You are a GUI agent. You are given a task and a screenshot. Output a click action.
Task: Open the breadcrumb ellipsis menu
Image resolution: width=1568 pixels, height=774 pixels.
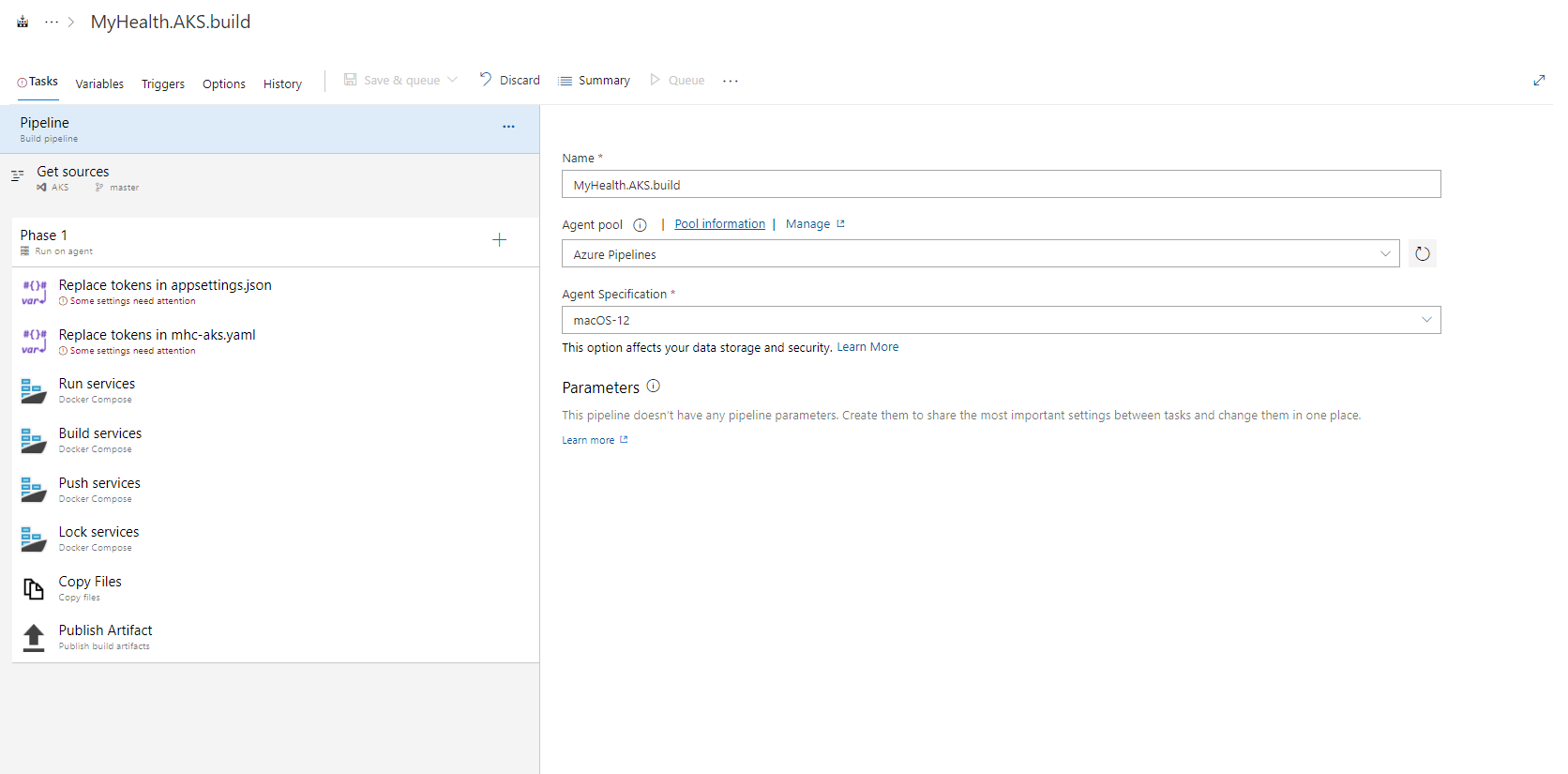(x=52, y=22)
